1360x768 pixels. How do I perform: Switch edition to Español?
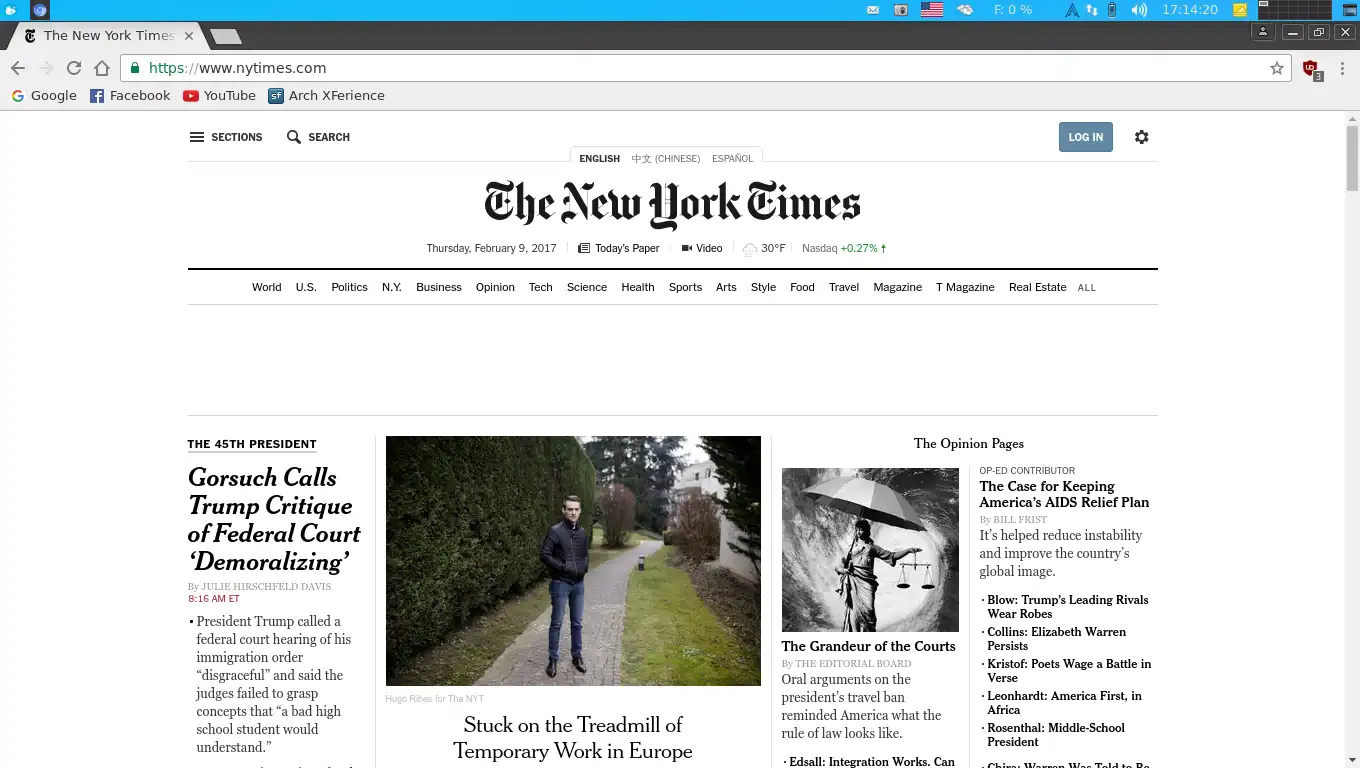[732, 159]
